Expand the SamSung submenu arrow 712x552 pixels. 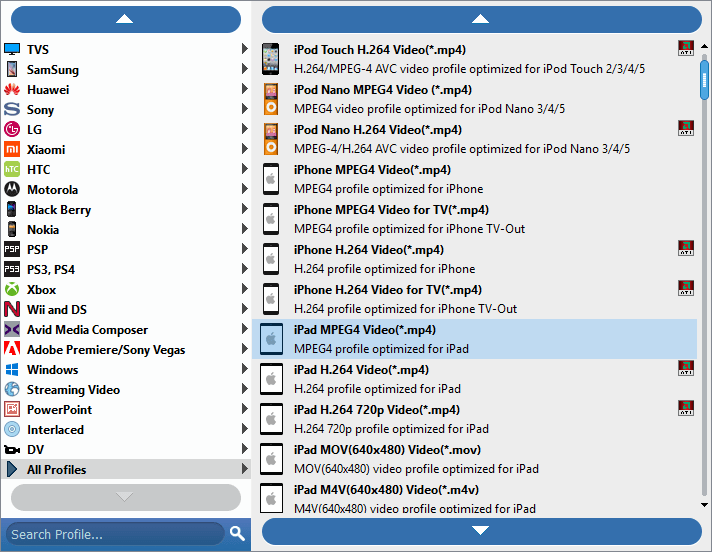click(245, 69)
